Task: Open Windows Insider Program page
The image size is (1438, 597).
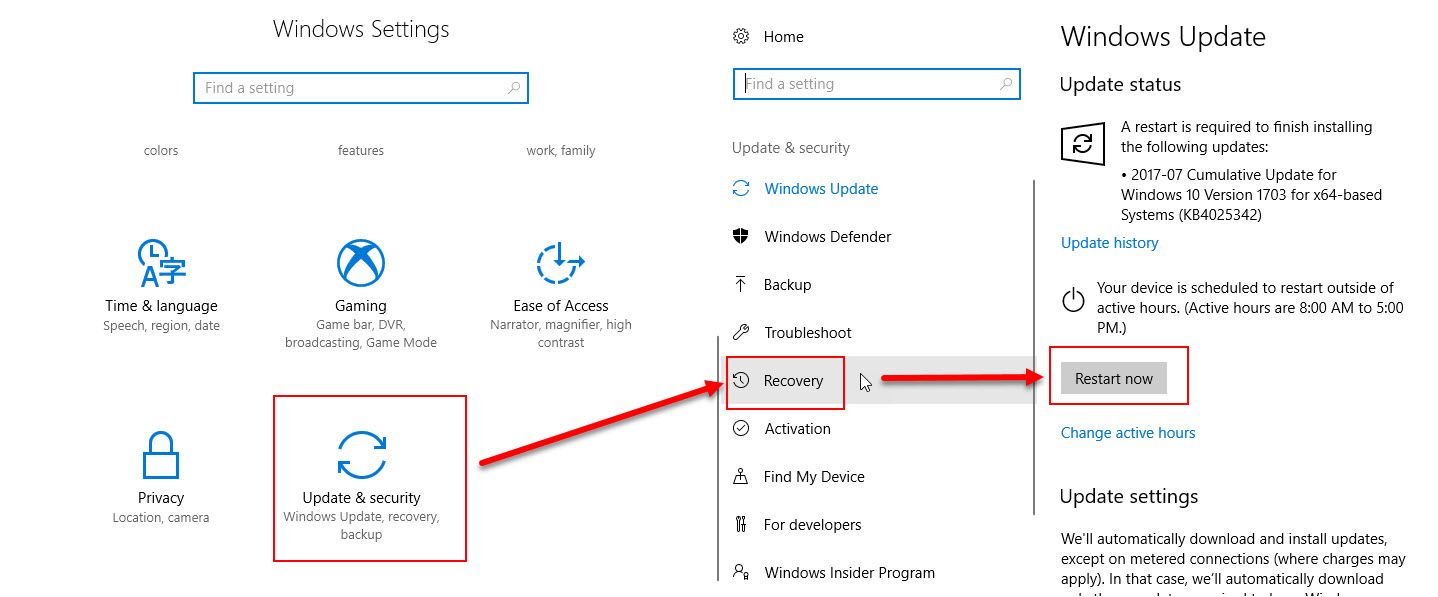Action: pyautogui.click(x=849, y=573)
